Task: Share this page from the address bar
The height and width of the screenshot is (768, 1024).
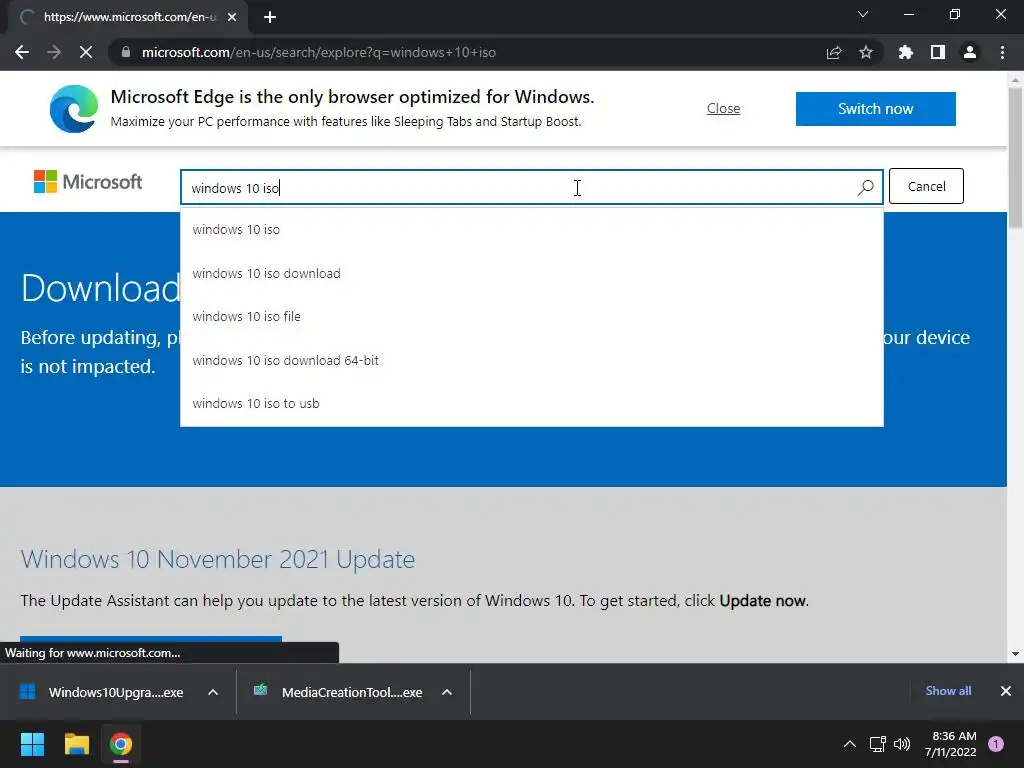Action: click(x=834, y=52)
